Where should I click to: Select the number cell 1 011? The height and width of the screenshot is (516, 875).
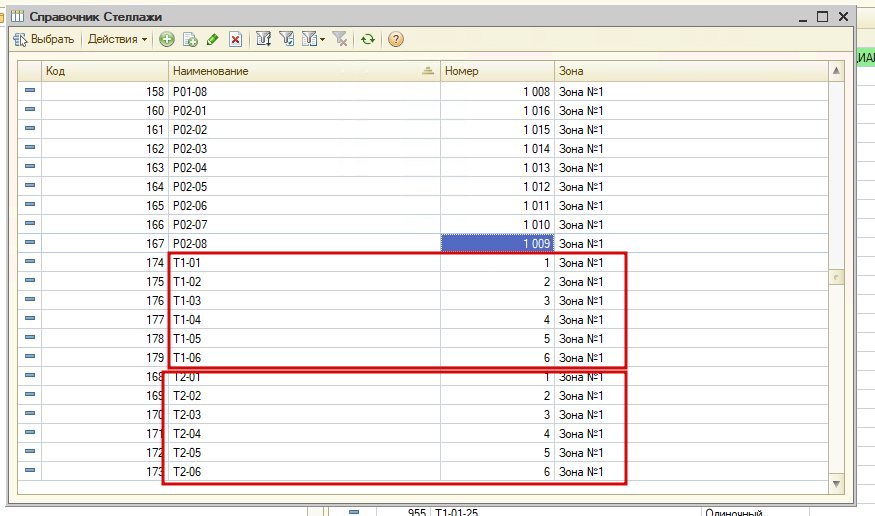point(497,205)
